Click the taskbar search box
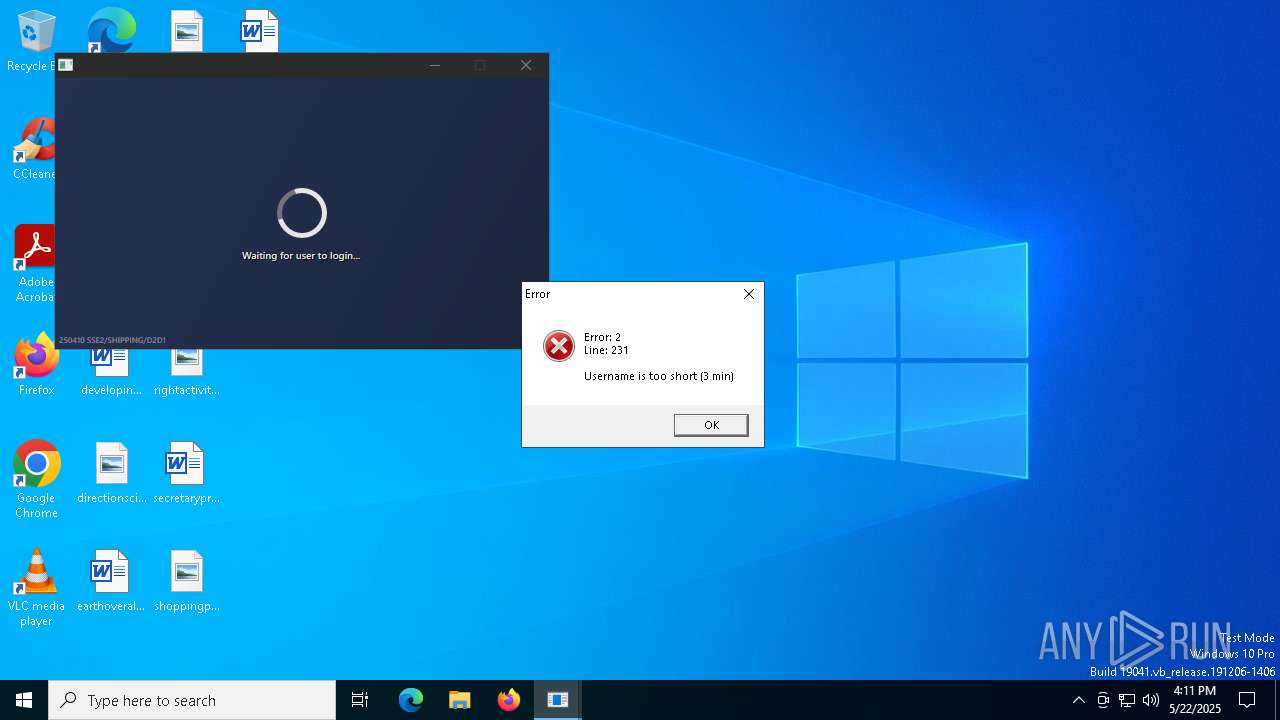Image resolution: width=1280 pixels, height=720 pixels. click(x=192, y=700)
